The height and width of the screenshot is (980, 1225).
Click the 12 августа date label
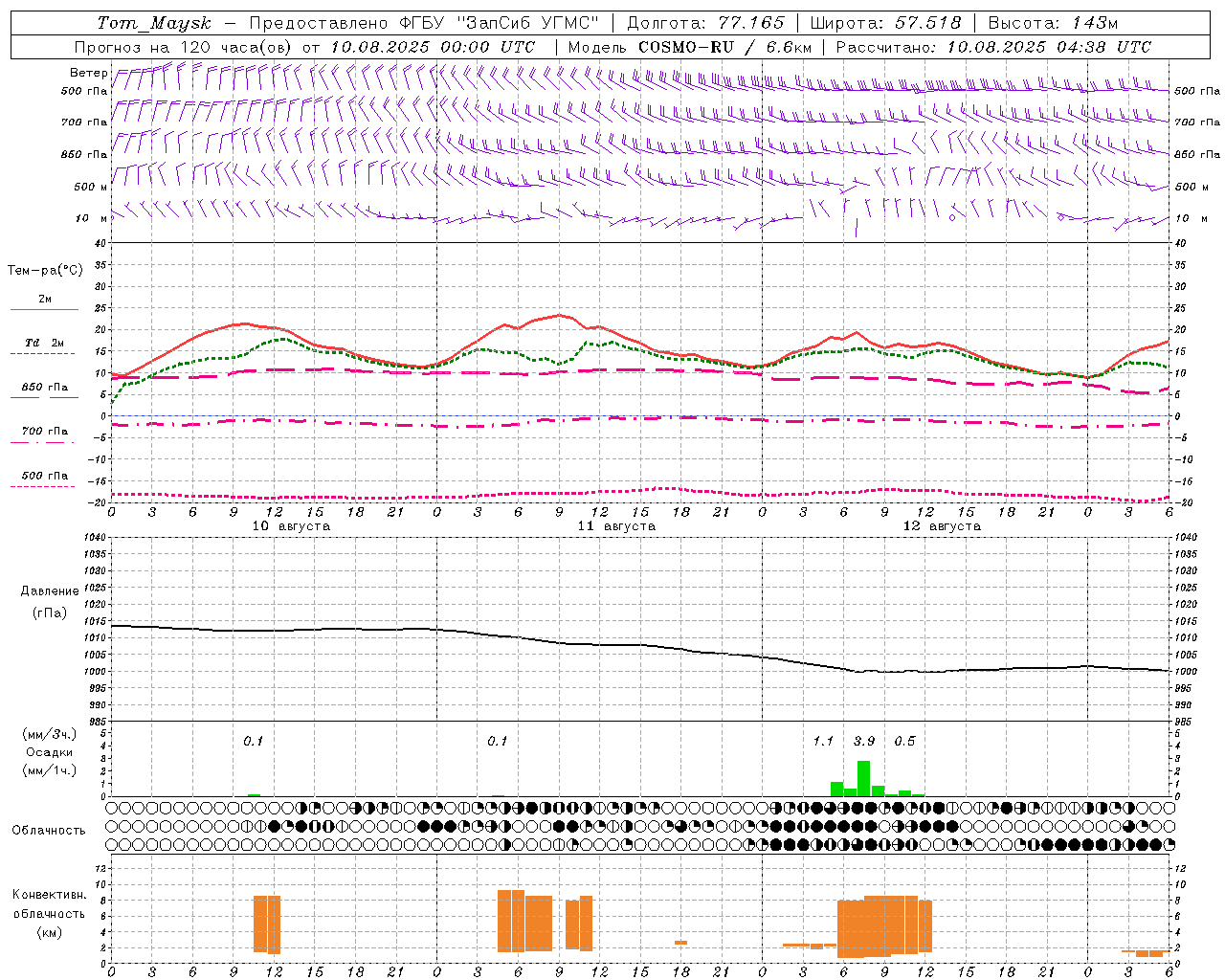coord(942,526)
